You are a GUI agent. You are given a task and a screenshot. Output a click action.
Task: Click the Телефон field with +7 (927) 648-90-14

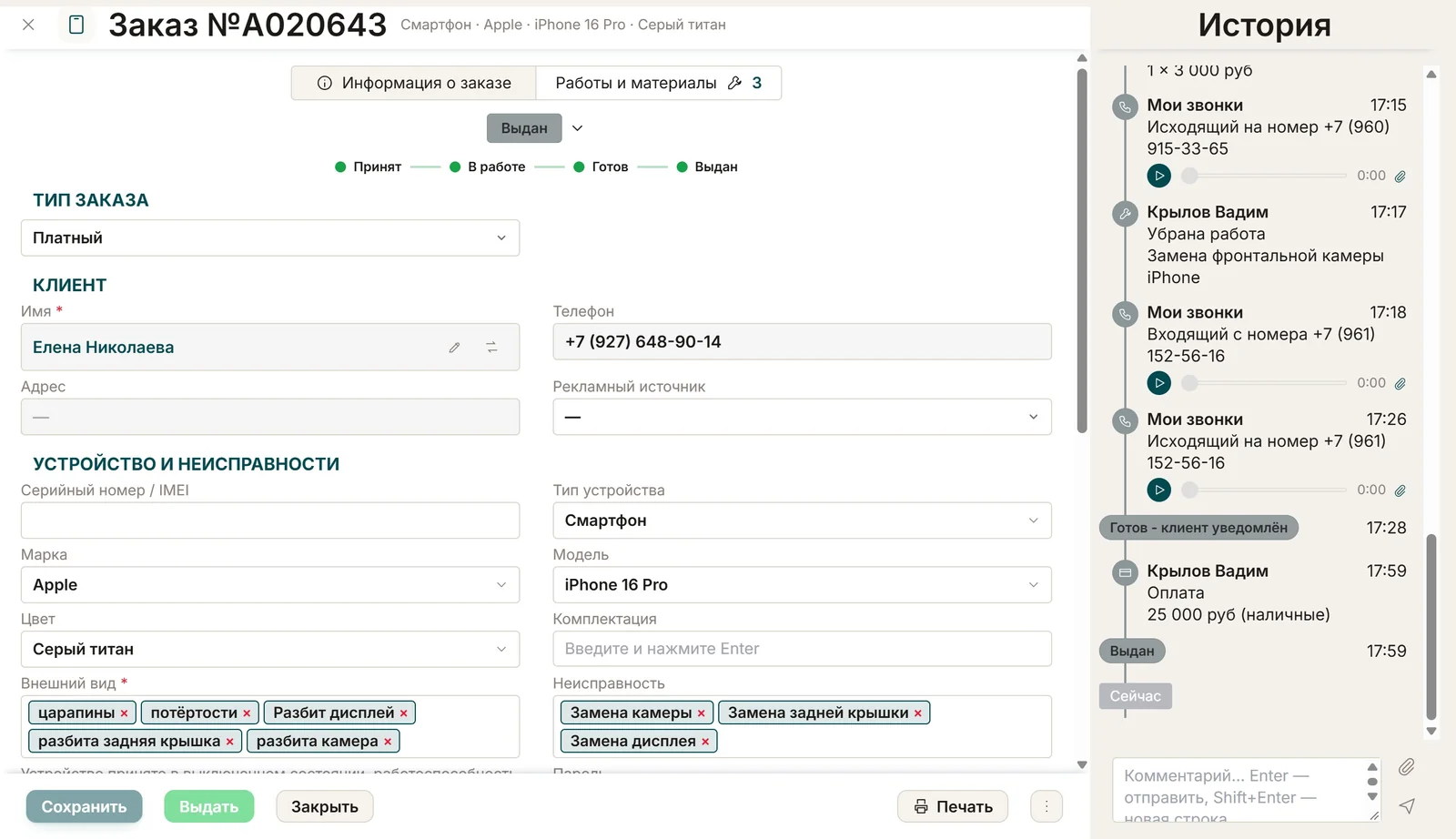(x=802, y=342)
